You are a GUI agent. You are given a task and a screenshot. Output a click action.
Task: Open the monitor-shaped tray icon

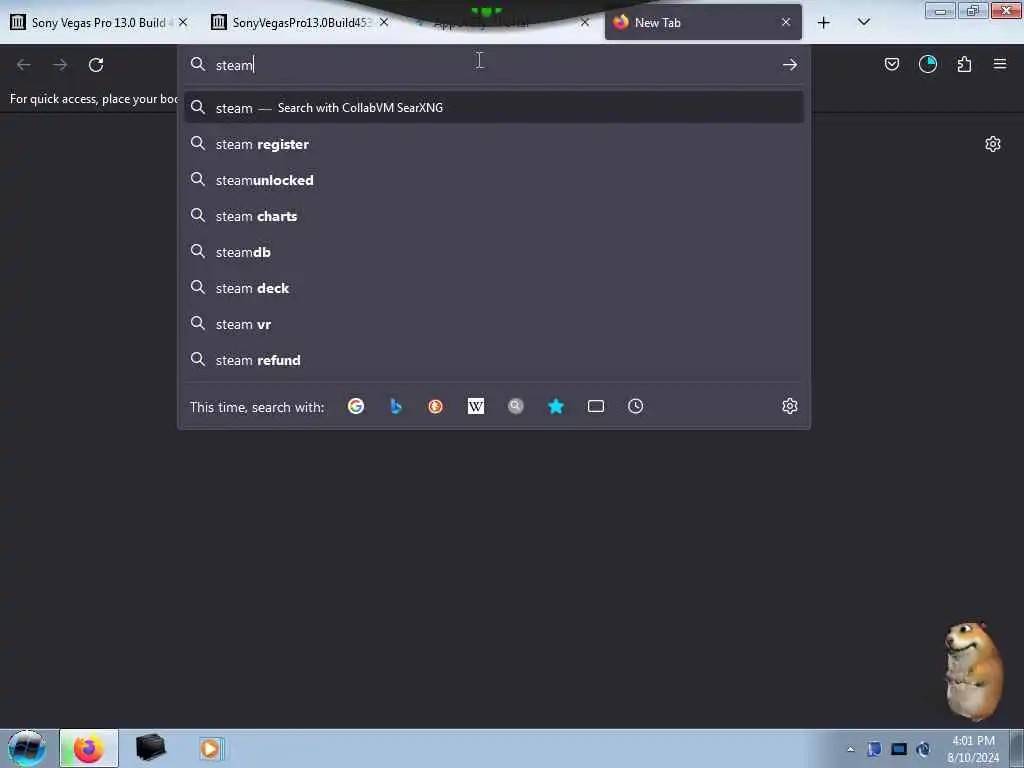coord(899,749)
